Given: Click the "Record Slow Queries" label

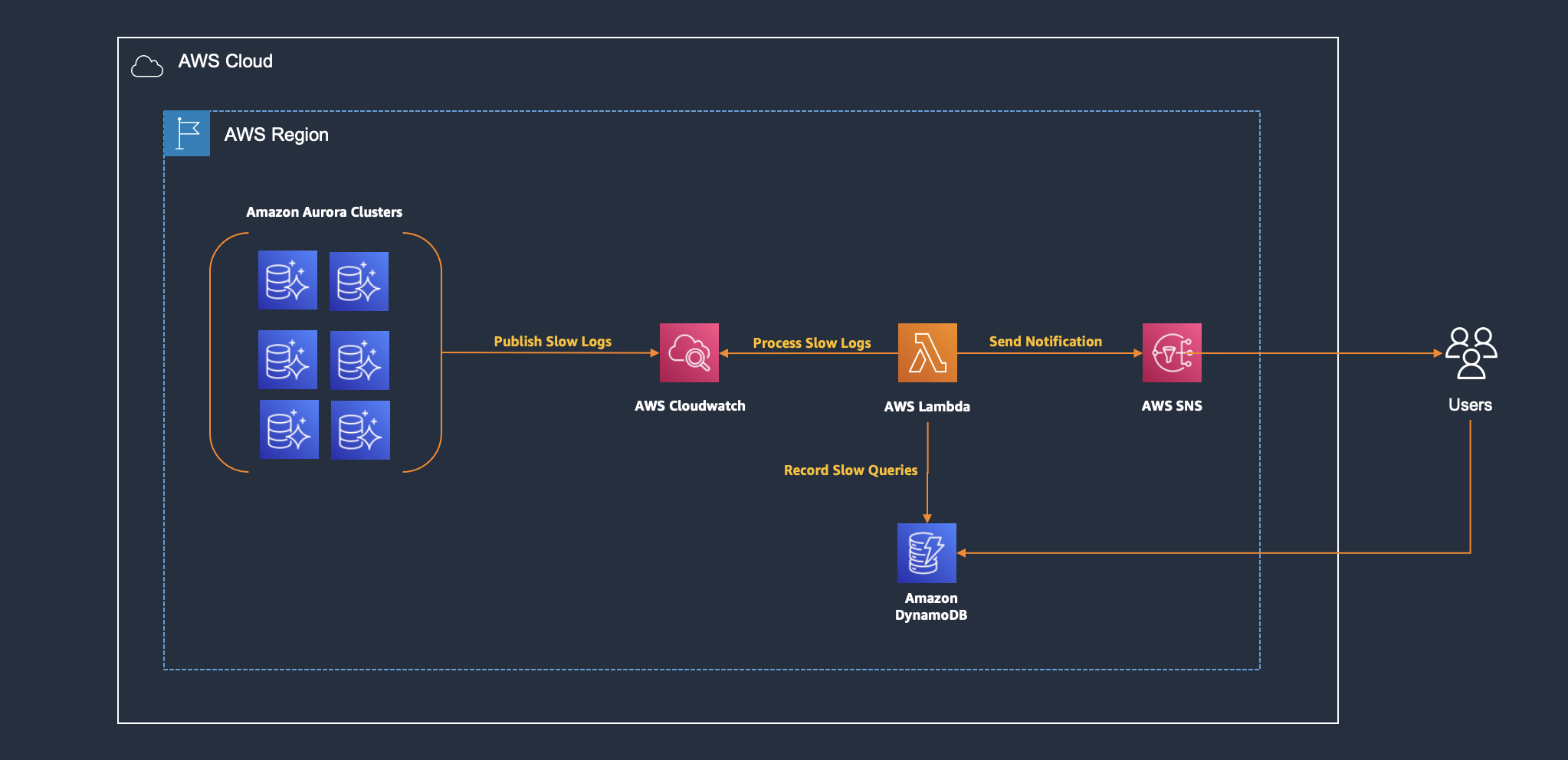Looking at the screenshot, I should (x=851, y=470).
